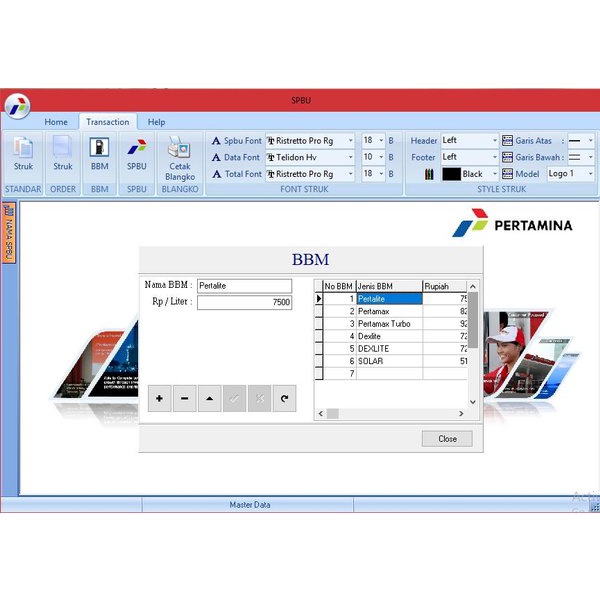Toggle bold for Spbu Font
600x600 pixels.
[391, 140]
